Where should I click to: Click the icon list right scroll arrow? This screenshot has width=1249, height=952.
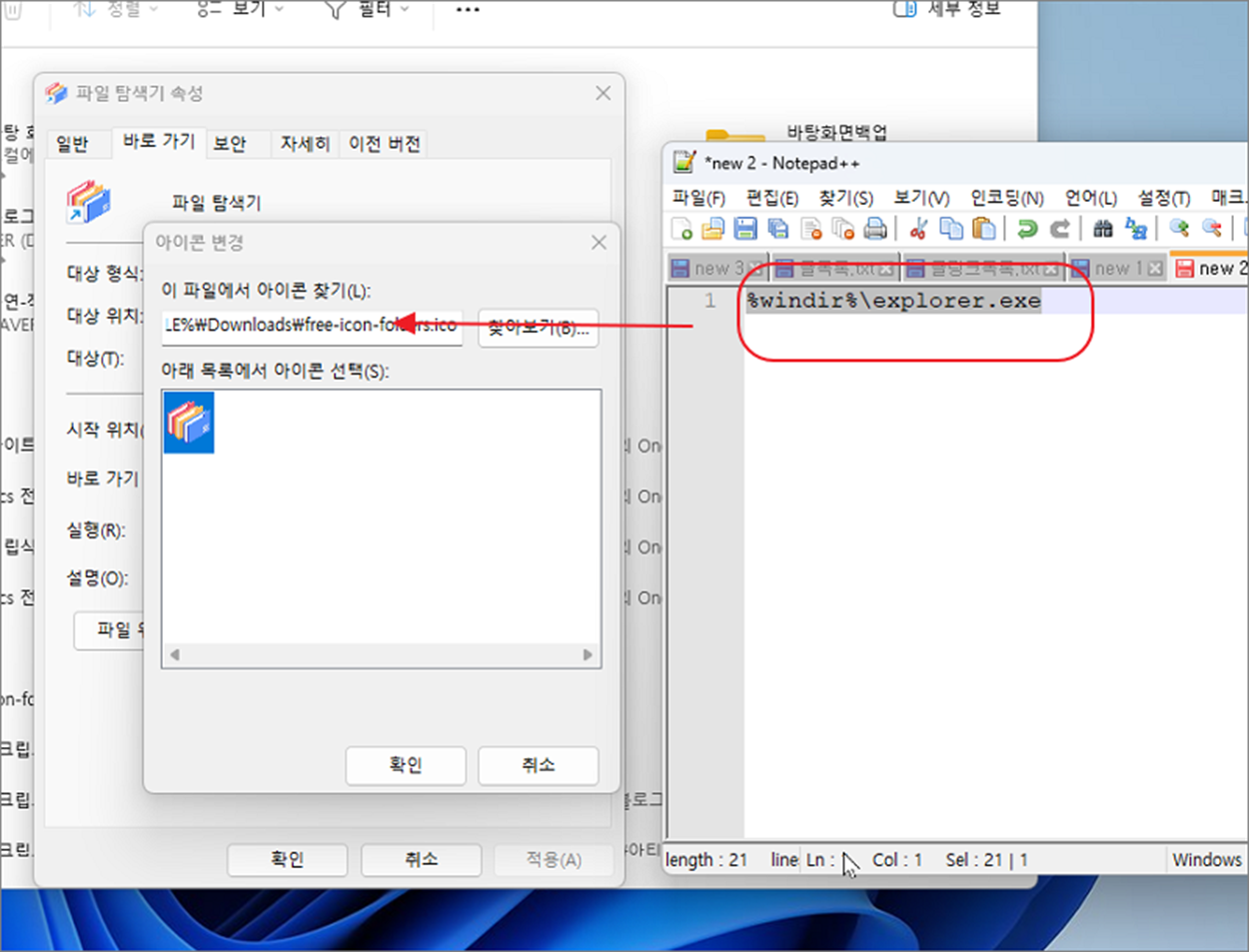(x=588, y=655)
